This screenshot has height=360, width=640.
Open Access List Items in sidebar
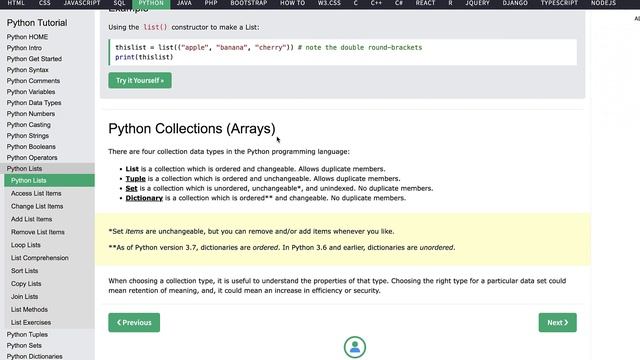(x=36, y=193)
